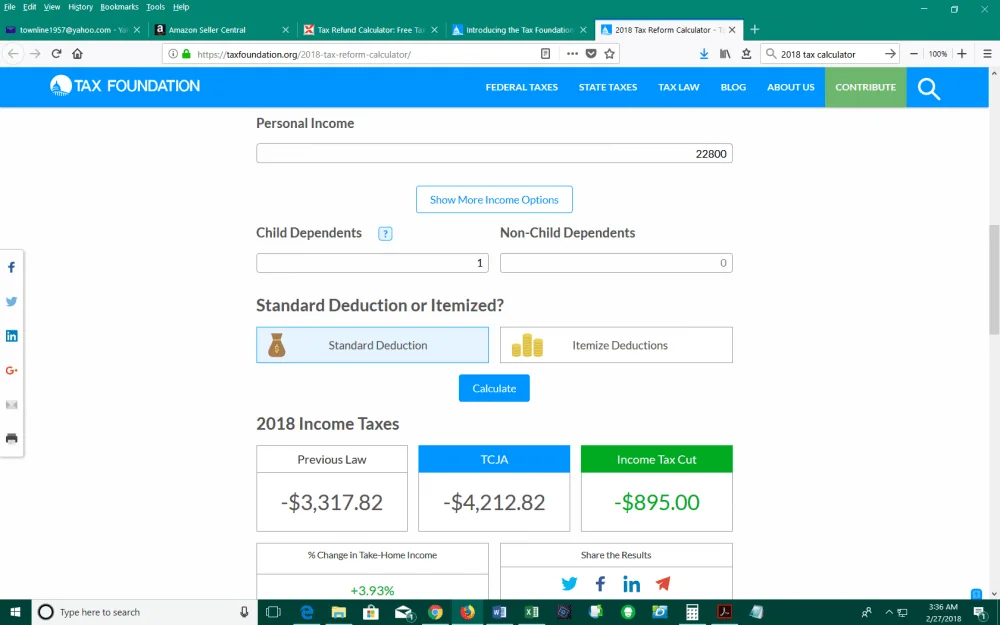Image resolution: width=1000 pixels, height=625 pixels.
Task: Click the page vertical scrollbar thumb
Action: (994, 279)
